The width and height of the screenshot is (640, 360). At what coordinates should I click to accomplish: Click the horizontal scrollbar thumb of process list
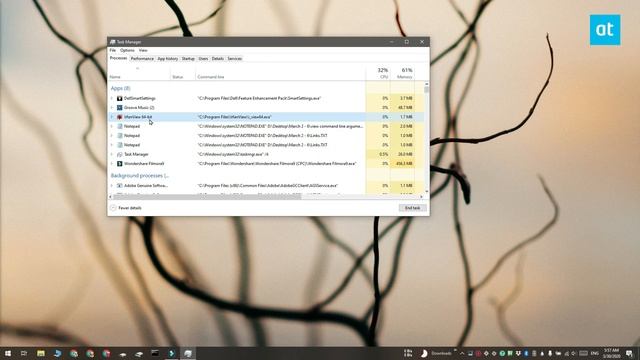[x=207, y=197]
